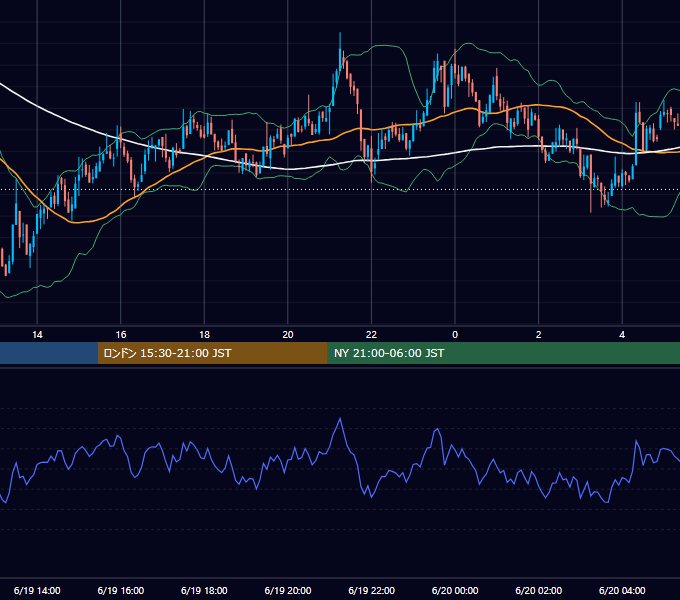Click the 22 hour axis label
The image size is (680, 600).
[x=371, y=335]
